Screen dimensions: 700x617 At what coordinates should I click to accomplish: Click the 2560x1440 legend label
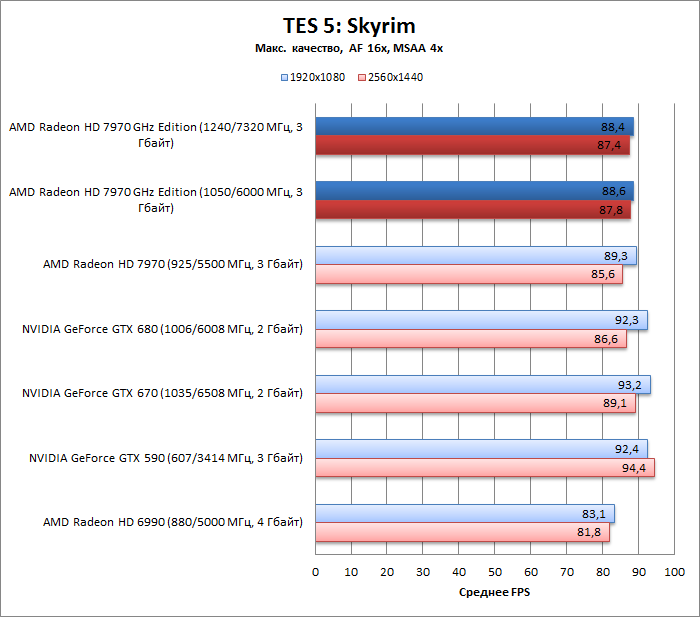395,77
